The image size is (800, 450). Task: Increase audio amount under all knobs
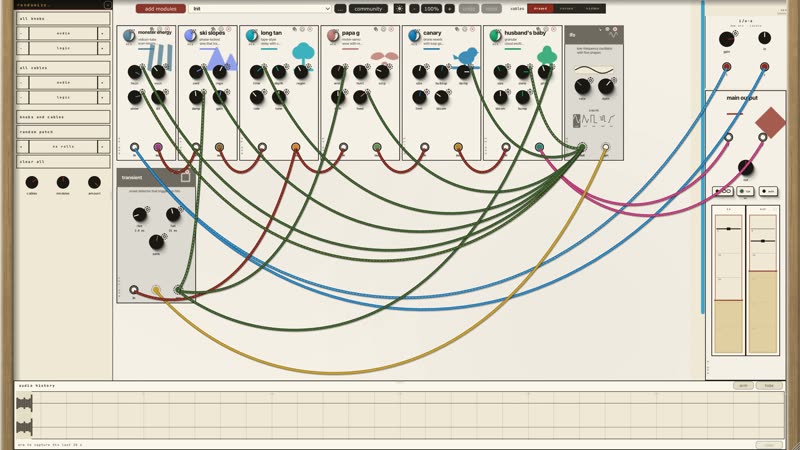tap(104, 33)
